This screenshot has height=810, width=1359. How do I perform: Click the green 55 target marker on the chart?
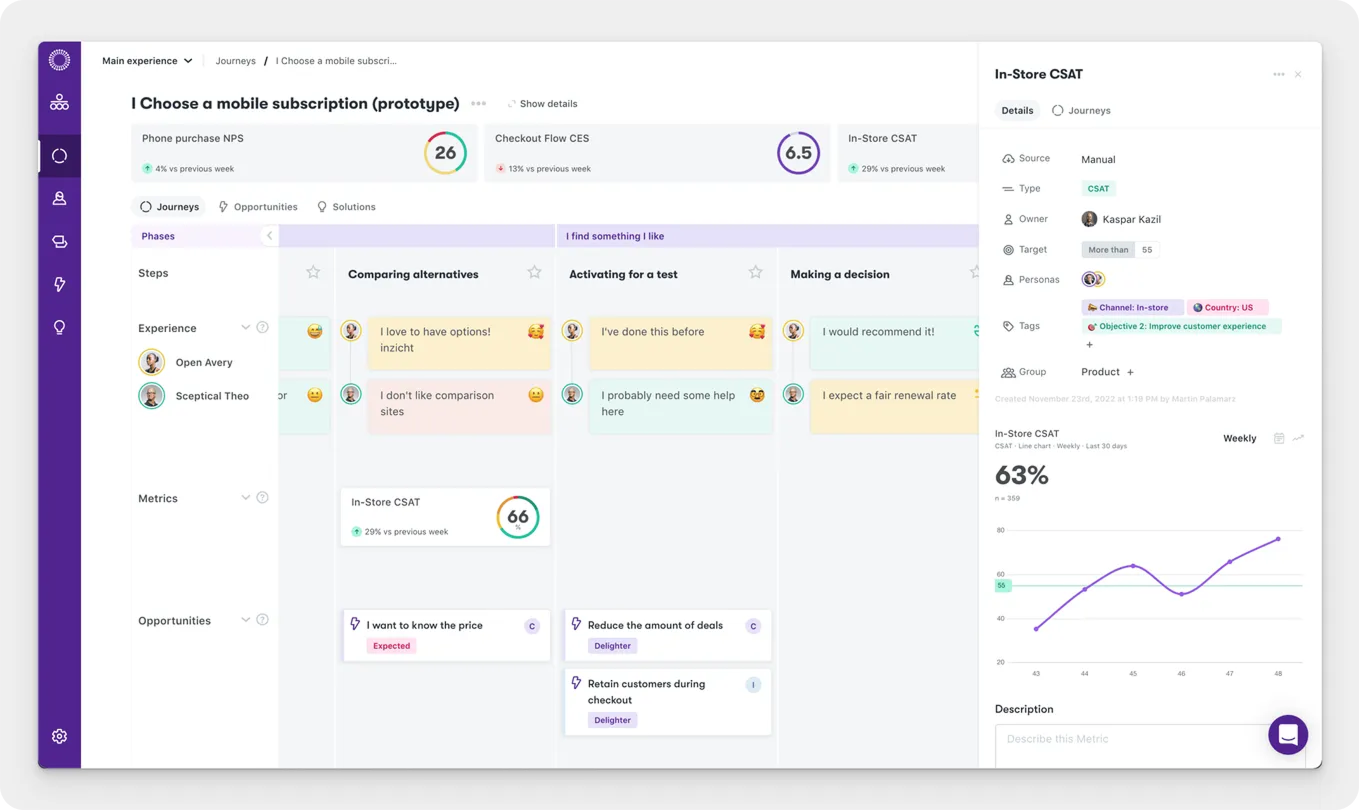click(x=1002, y=585)
